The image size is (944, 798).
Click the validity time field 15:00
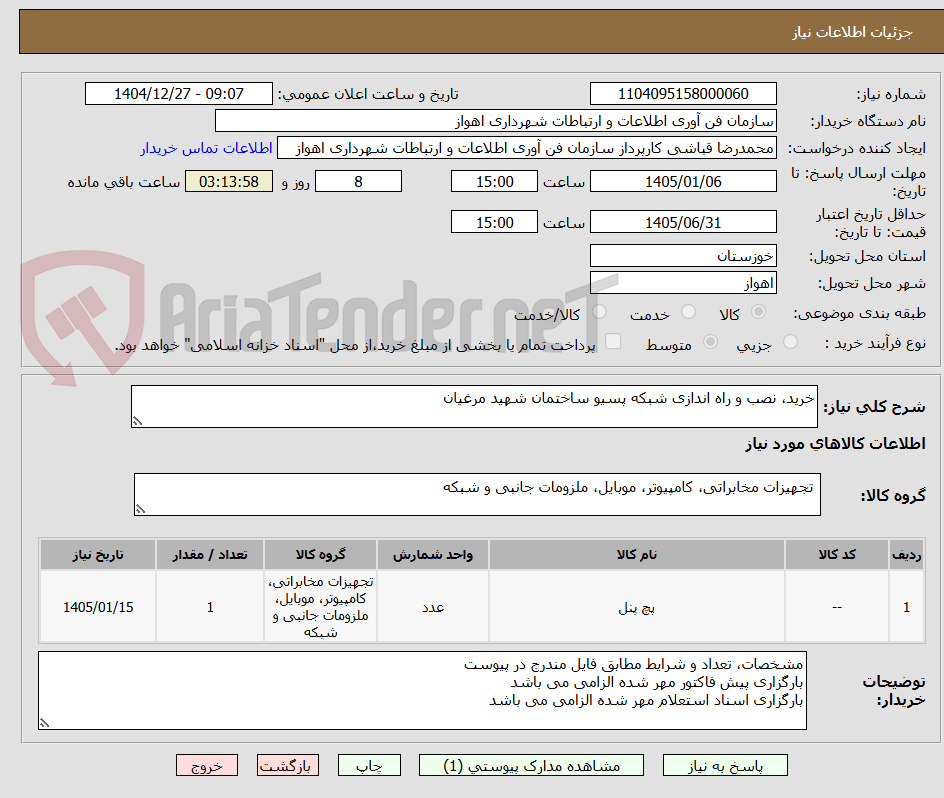coord(494,222)
